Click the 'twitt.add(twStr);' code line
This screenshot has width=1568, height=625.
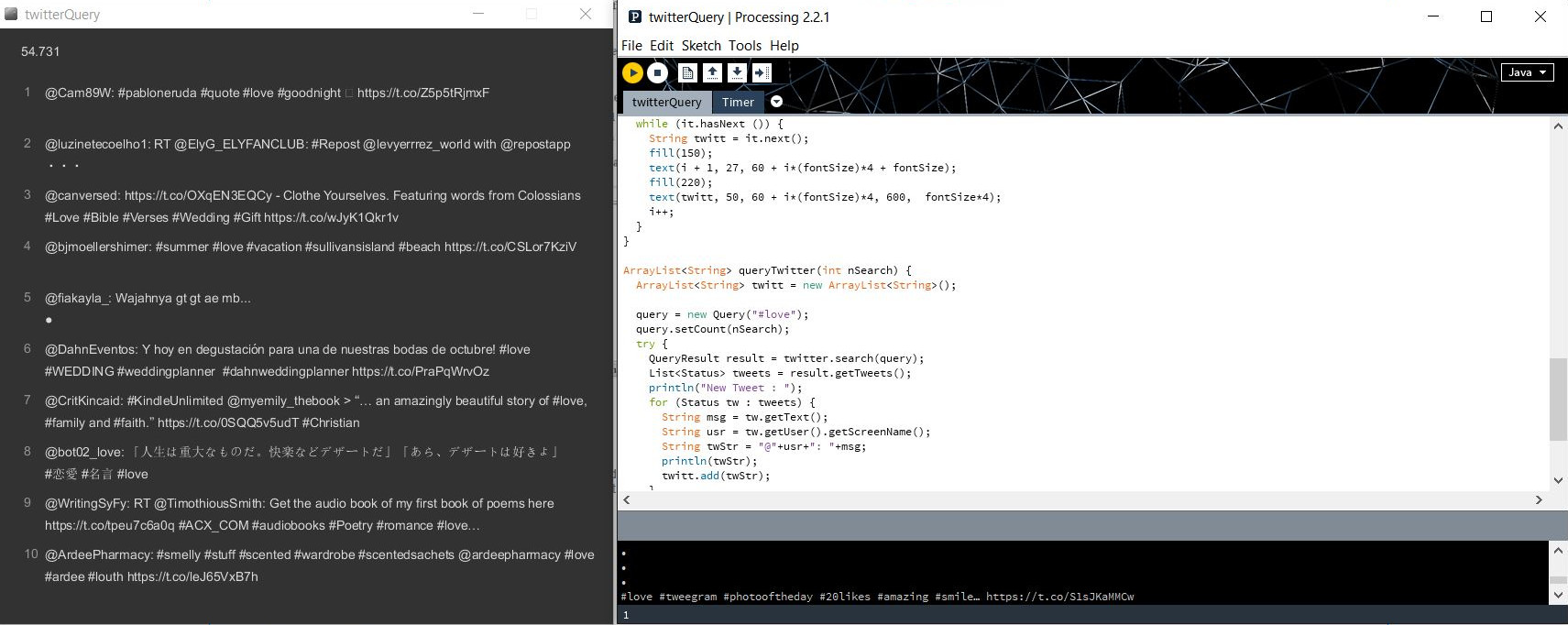pyautogui.click(x=716, y=476)
